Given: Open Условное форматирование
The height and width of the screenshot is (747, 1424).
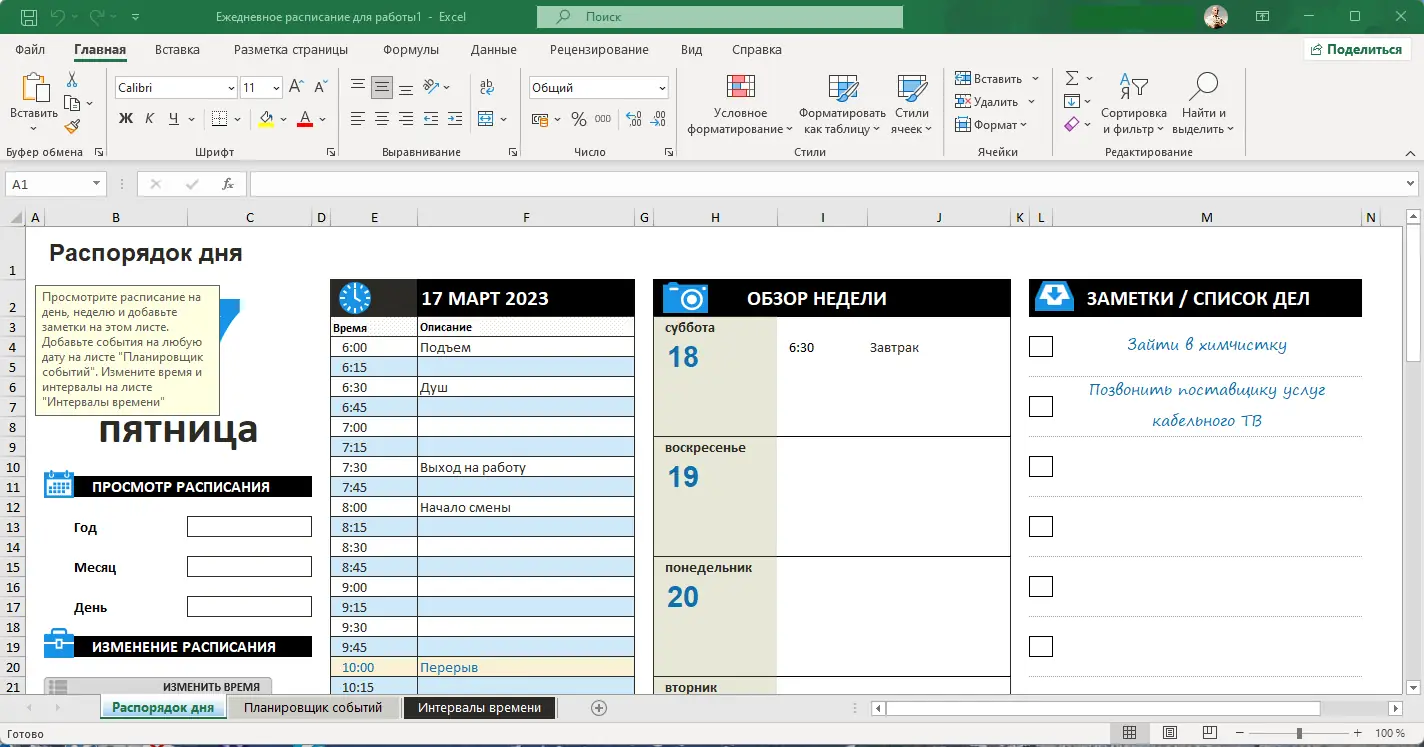Looking at the screenshot, I should pos(740,105).
